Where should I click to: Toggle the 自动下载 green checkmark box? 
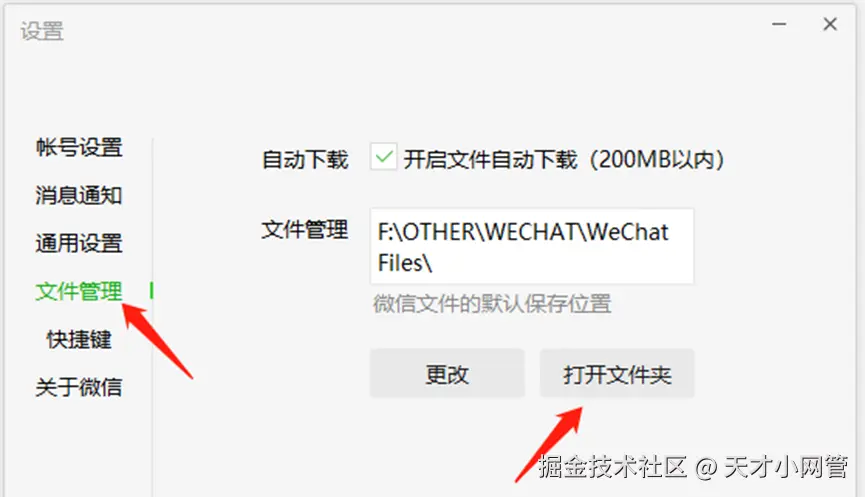pyautogui.click(x=383, y=157)
